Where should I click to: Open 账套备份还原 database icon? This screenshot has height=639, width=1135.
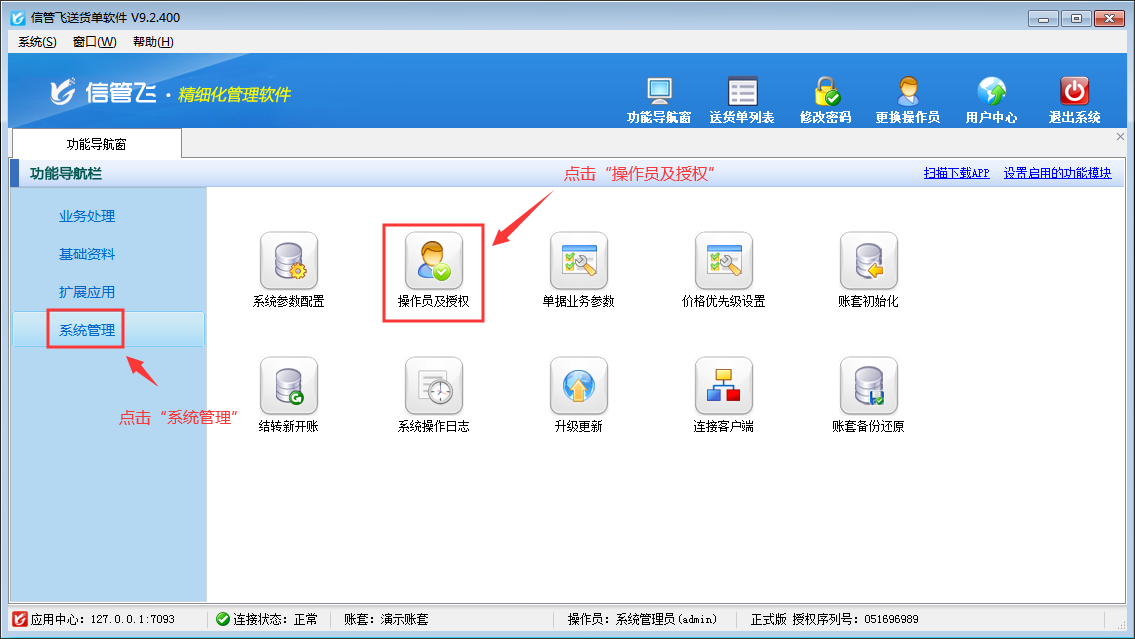(x=868, y=386)
